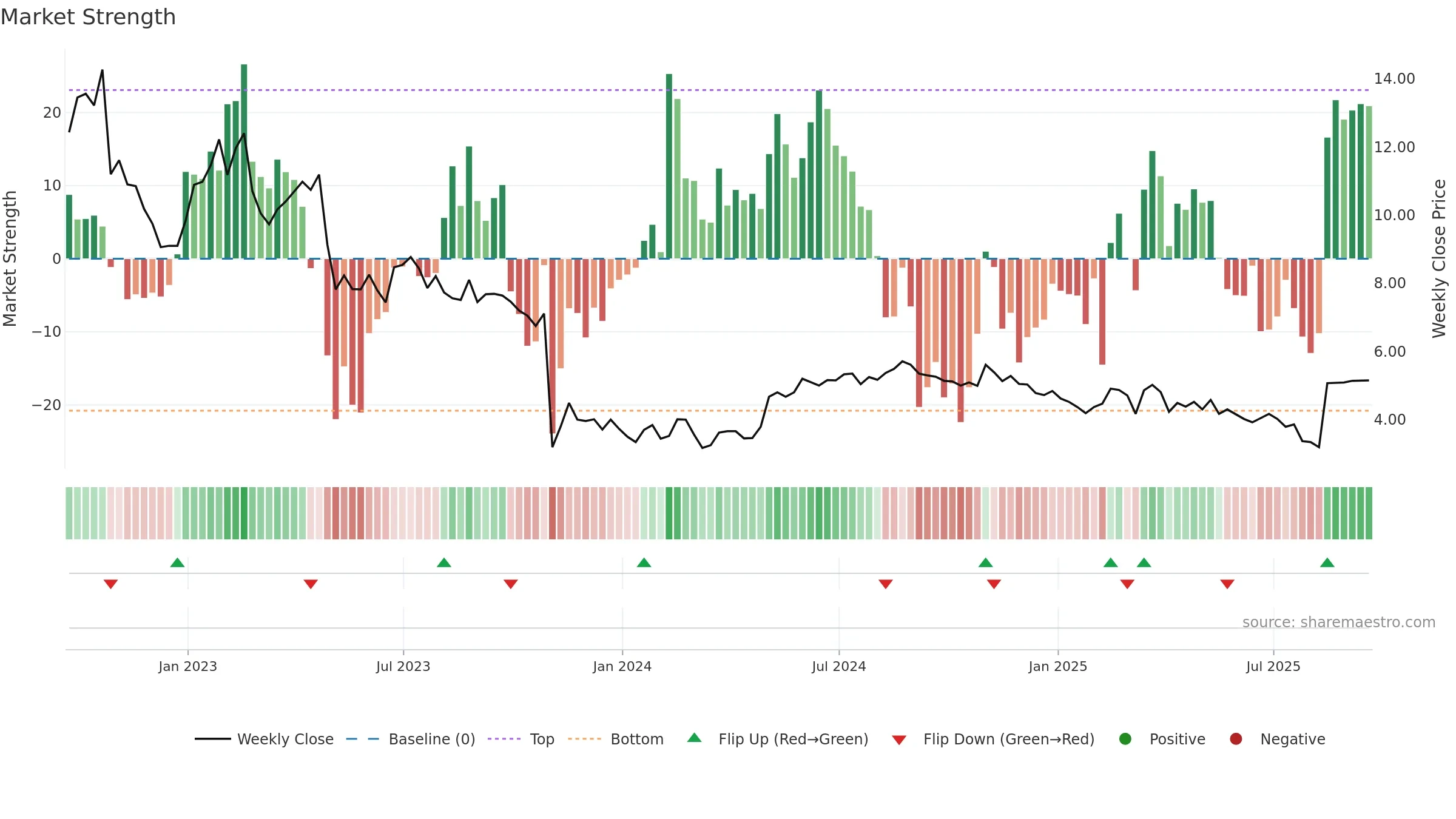Click the red Negative dot in the legend
Image resolution: width=1456 pixels, height=819 pixels.
click(1236, 739)
